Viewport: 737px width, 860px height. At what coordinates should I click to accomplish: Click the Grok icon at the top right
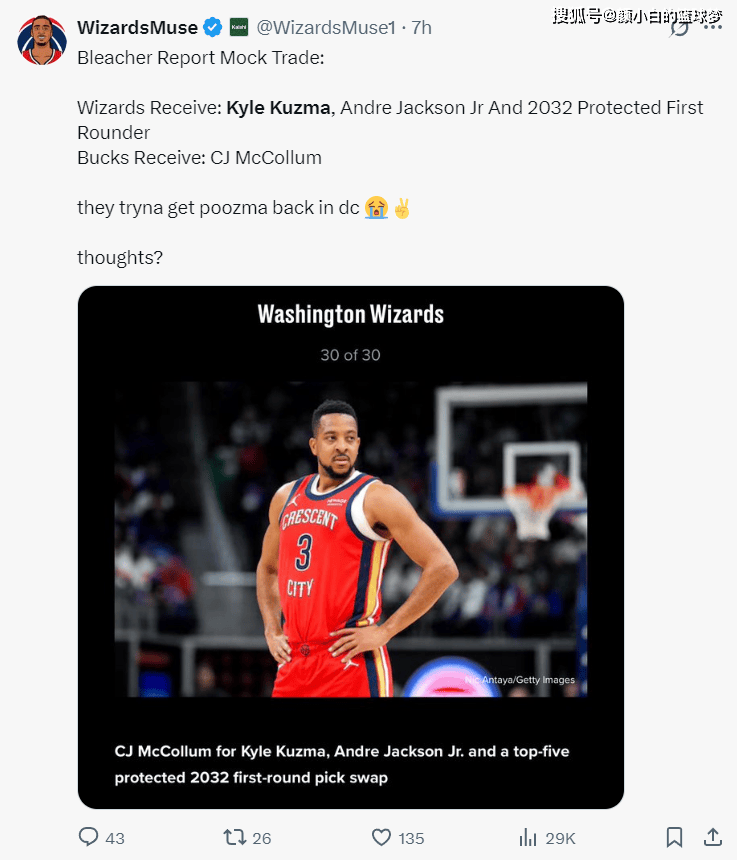point(680,27)
